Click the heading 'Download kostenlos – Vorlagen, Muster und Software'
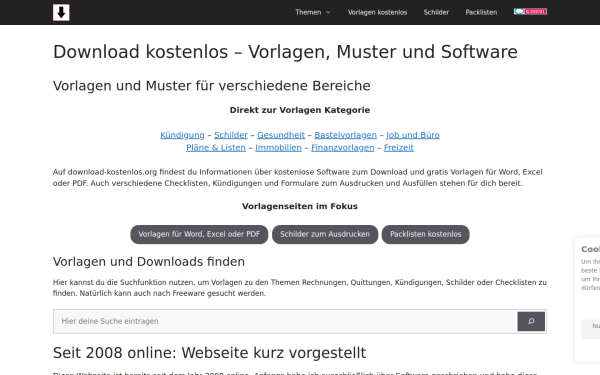The width and height of the screenshot is (600, 375). click(285, 52)
